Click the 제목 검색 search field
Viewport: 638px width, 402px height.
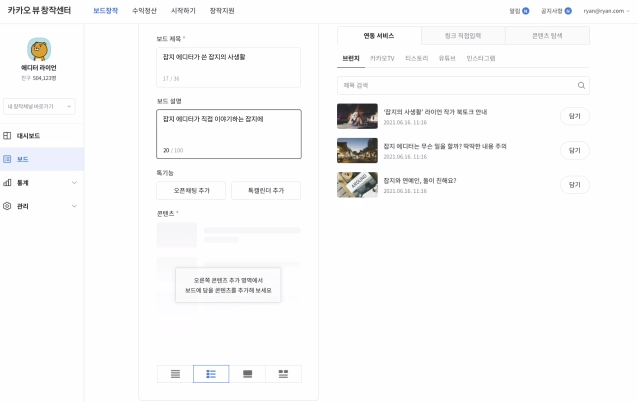click(463, 85)
